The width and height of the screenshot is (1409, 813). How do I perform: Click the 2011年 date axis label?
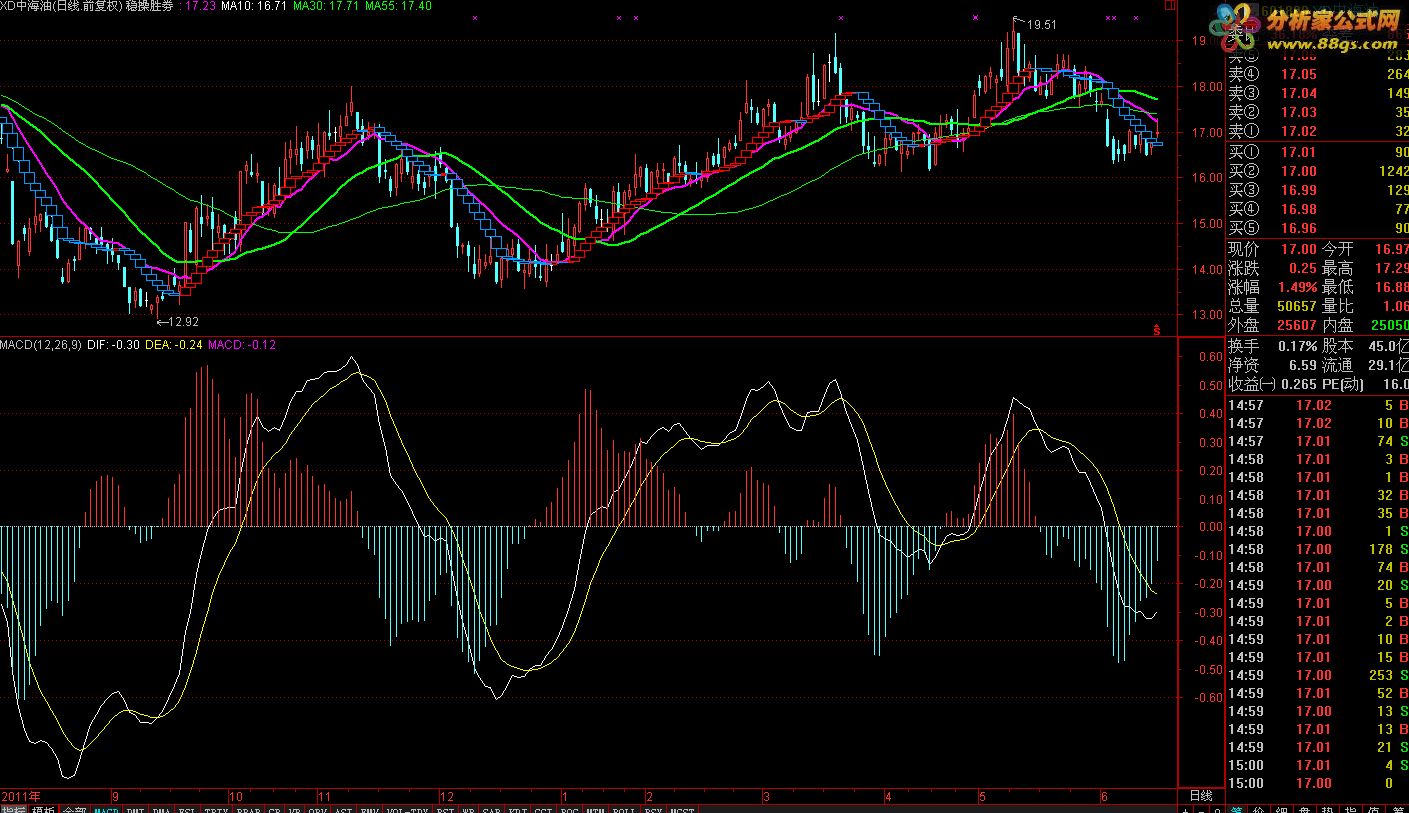click(x=20, y=796)
